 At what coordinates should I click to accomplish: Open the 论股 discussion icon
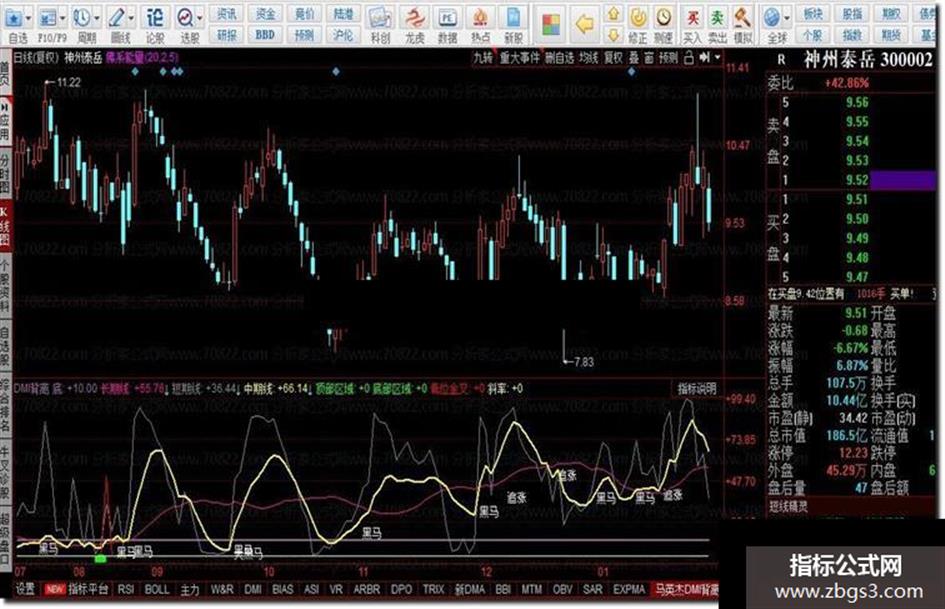tap(155, 17)
